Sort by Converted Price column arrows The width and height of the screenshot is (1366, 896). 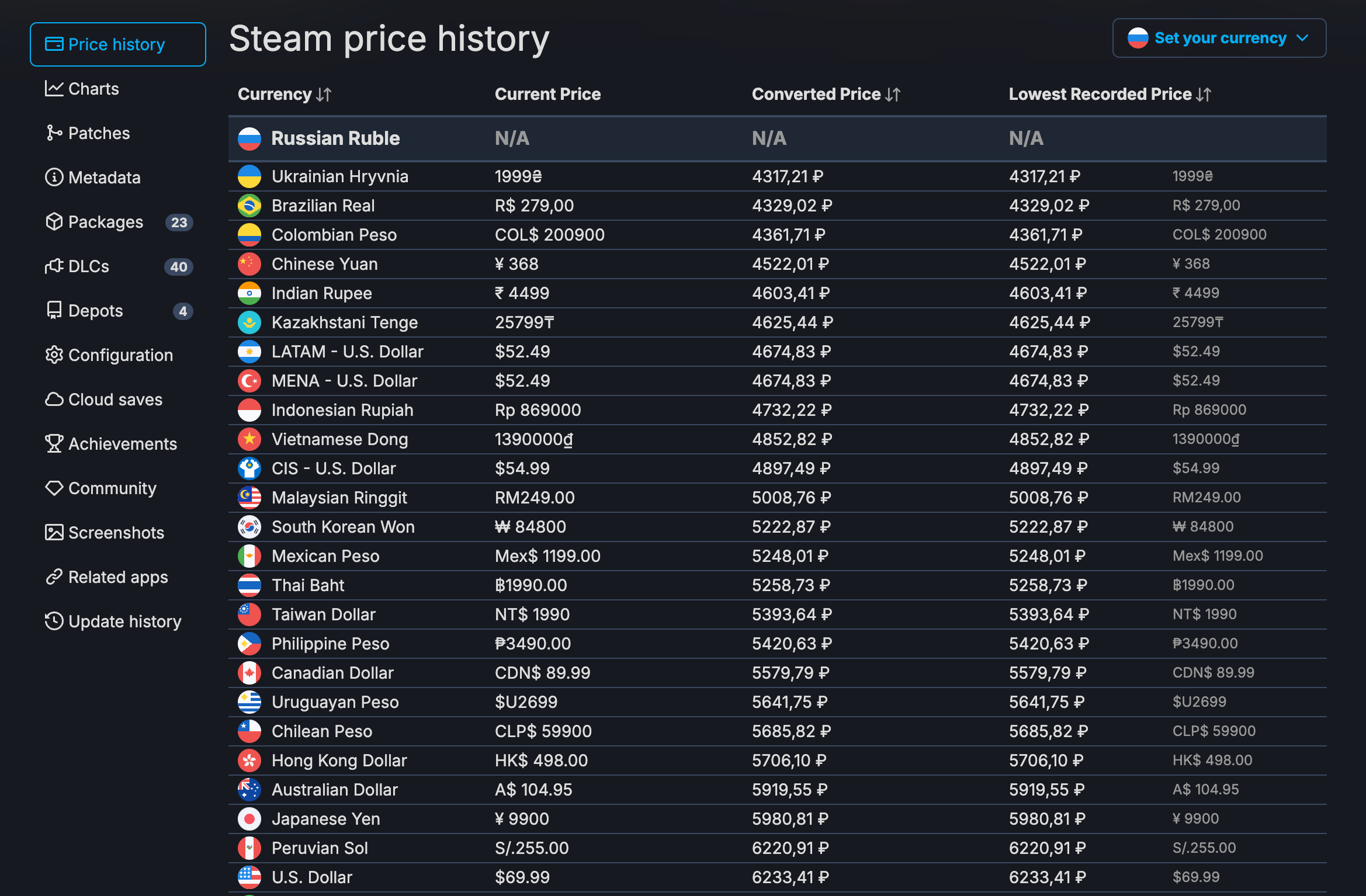point(893,95)
